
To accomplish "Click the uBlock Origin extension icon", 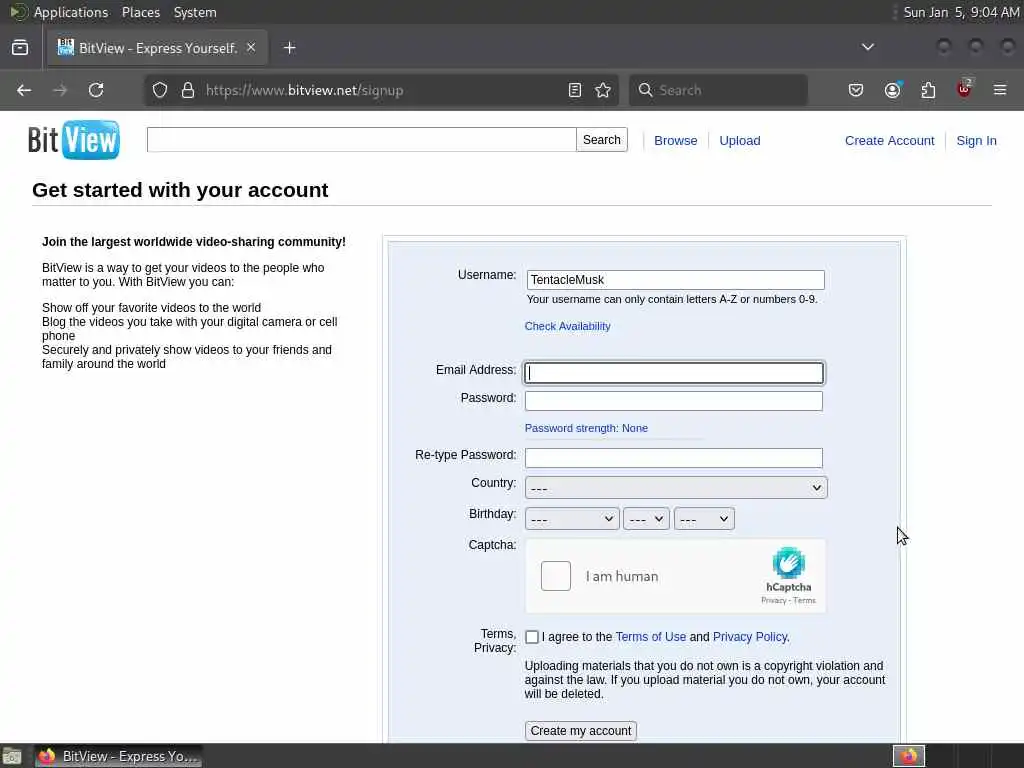I will [964, 89].
